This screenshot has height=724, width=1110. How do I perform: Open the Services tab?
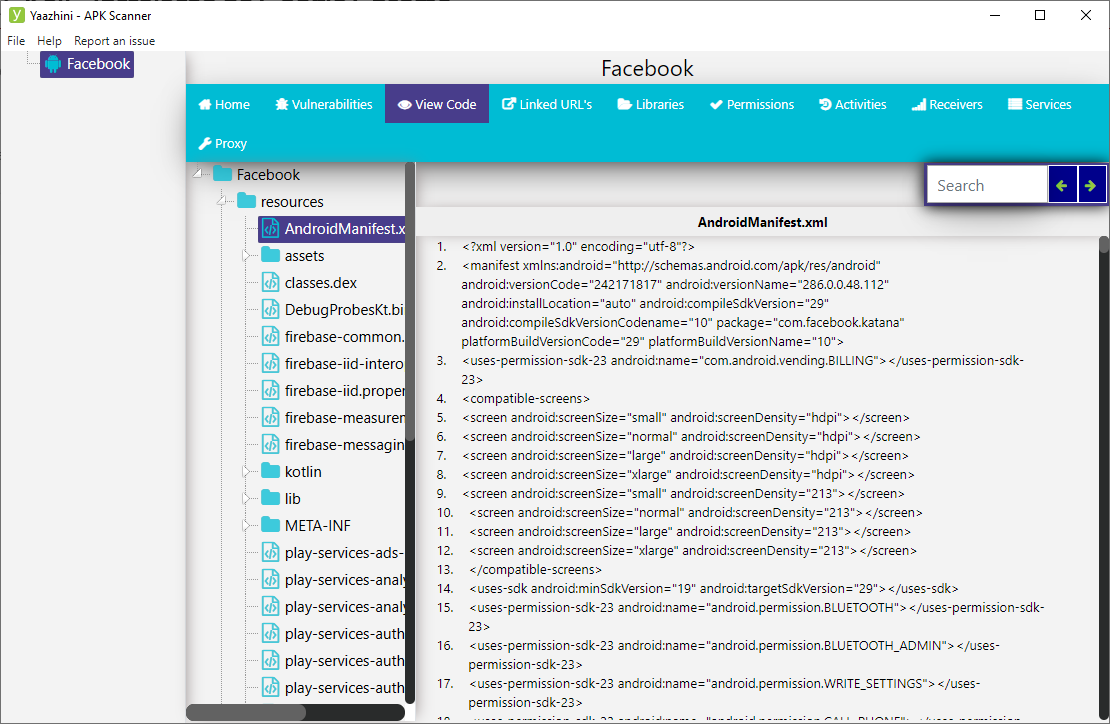[1040, 104]
